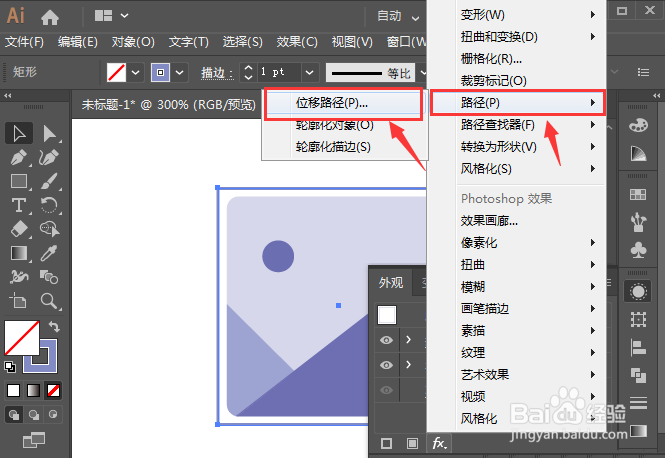Screen dimensions: 665x458
Task: Change screen mode at toolbar bottom
Action: 34,440
